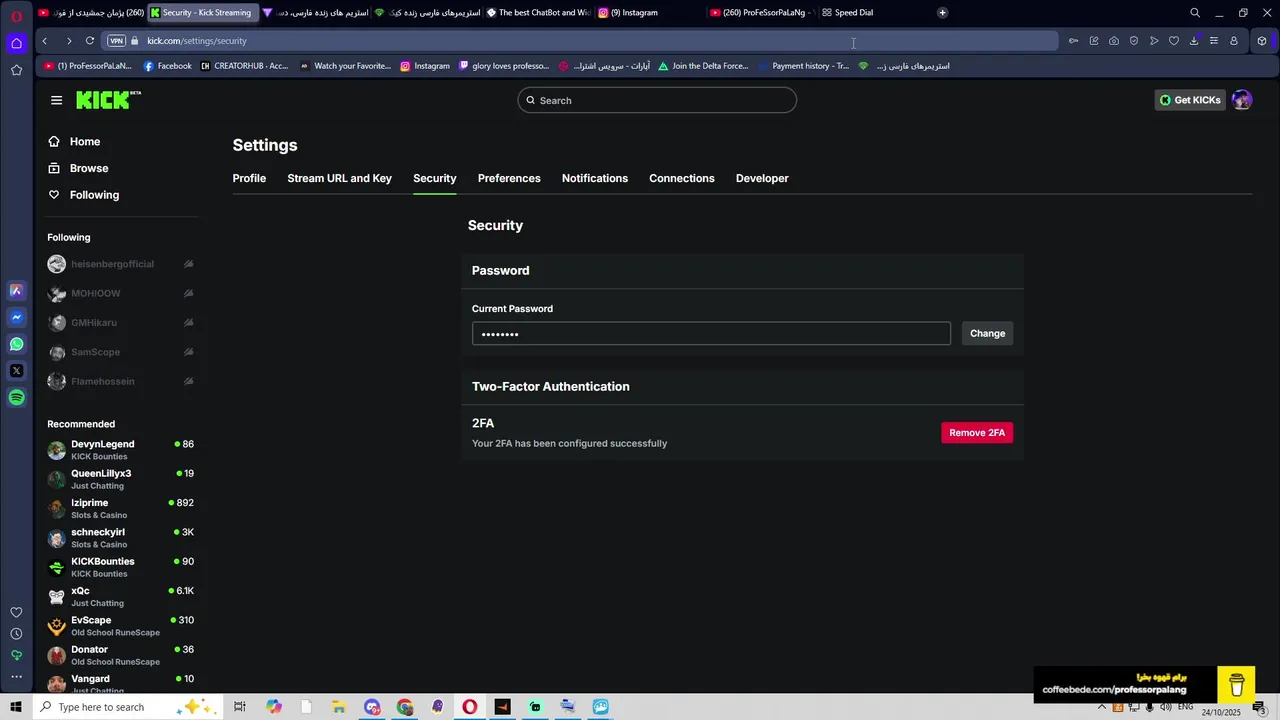Open the downloads toolbar icon

(1194, 41)
